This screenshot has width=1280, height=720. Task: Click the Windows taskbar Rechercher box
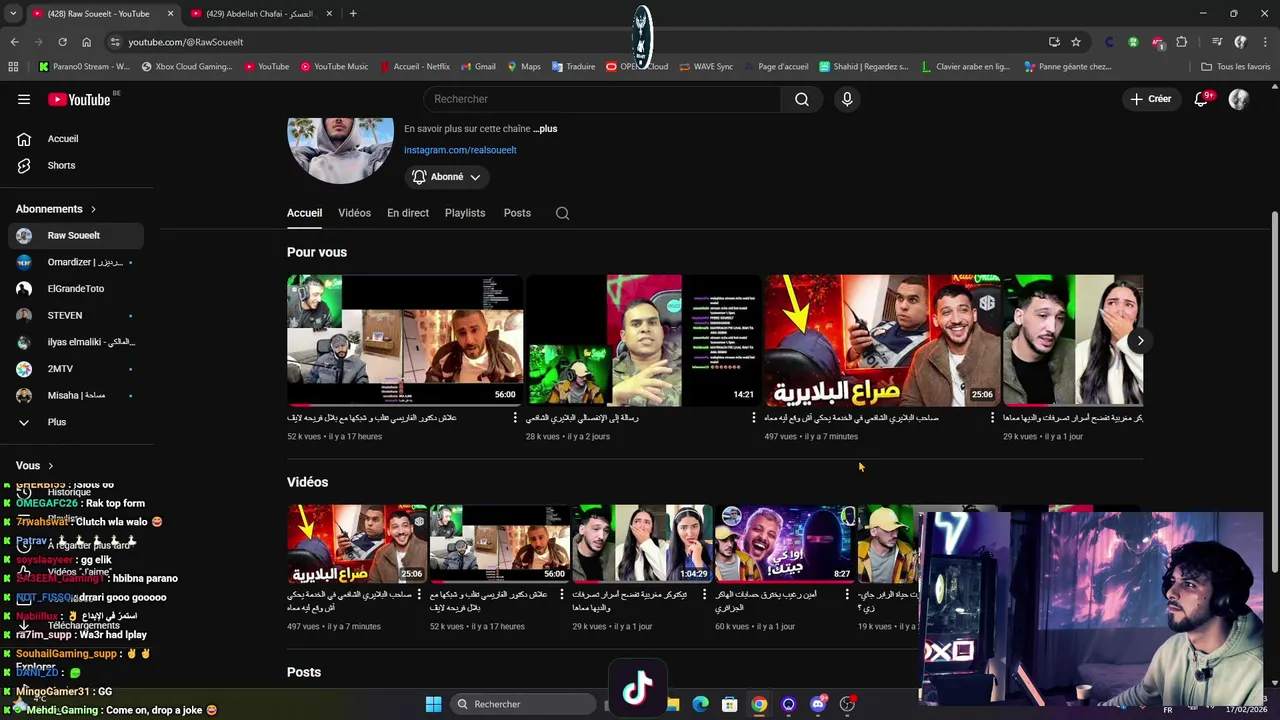click(x=525, y=704)
